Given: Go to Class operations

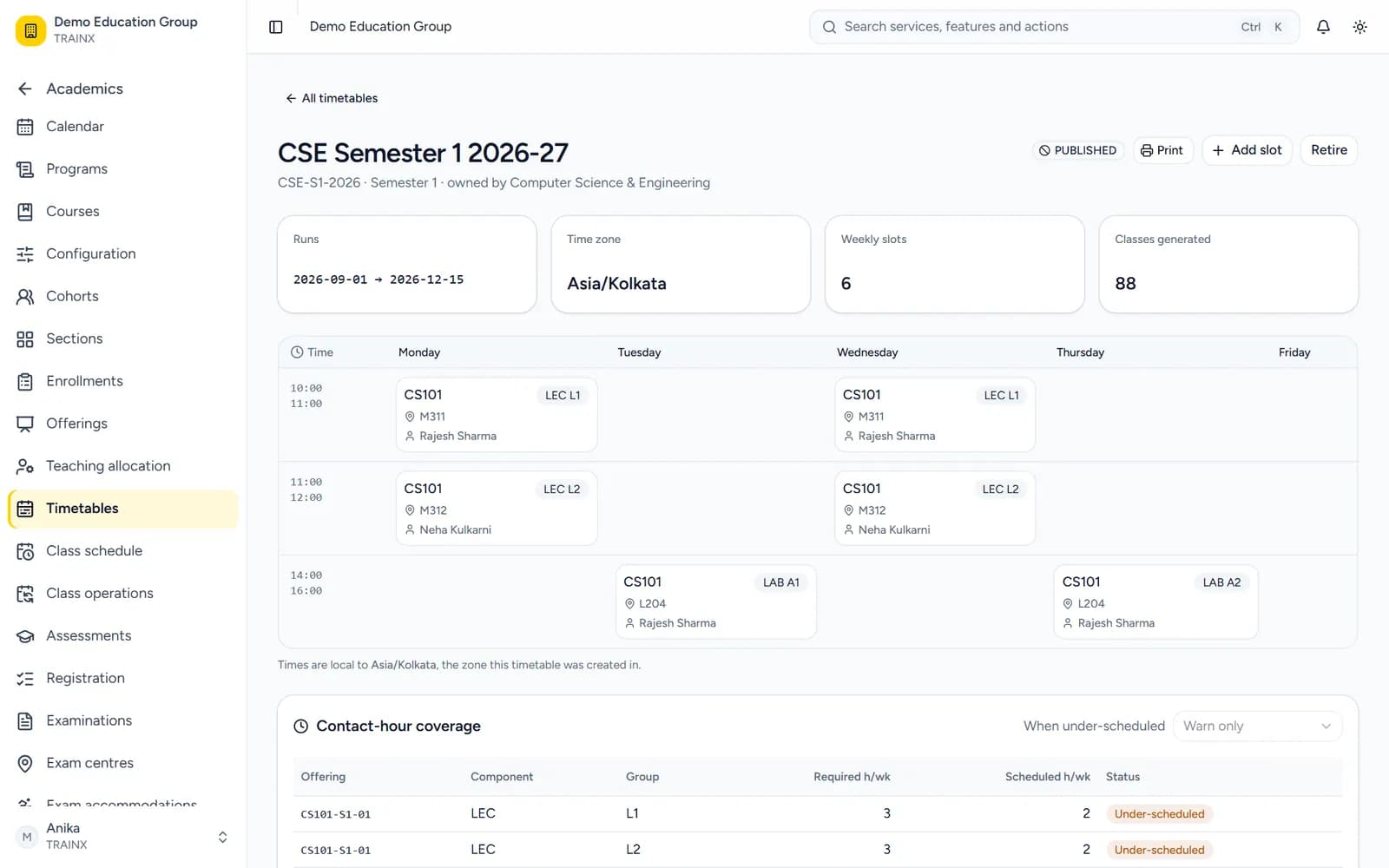Looking at the screenshot, I should pyautogui.click(x=123, y=594).
